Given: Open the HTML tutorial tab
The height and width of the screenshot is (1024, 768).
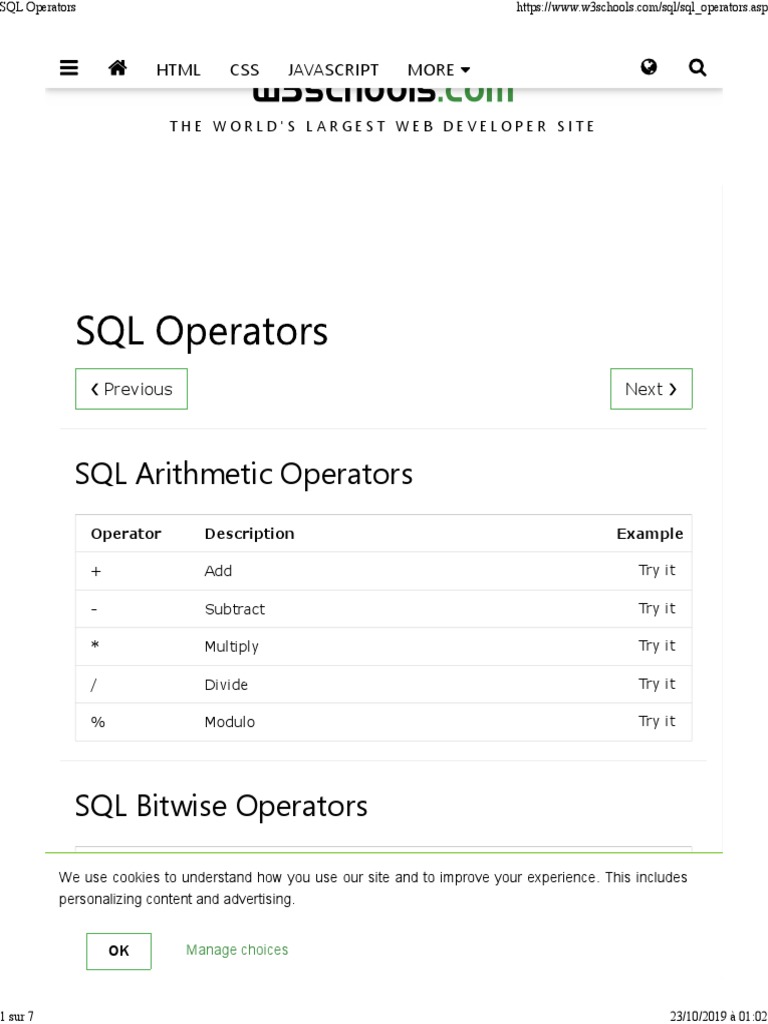Looking at the screenshot, I should tap(178, 69).
